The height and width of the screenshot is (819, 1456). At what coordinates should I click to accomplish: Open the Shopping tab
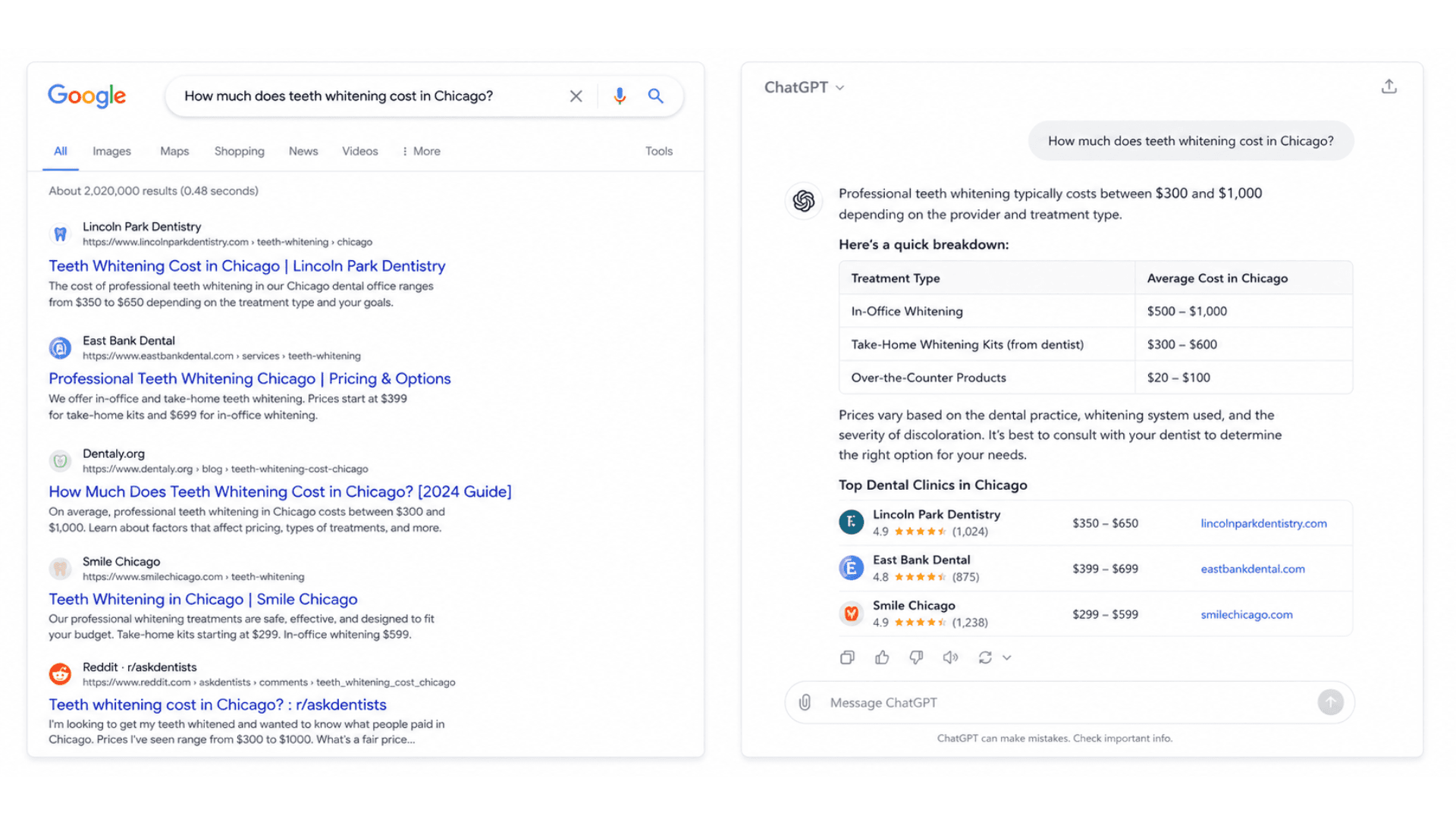240,151
